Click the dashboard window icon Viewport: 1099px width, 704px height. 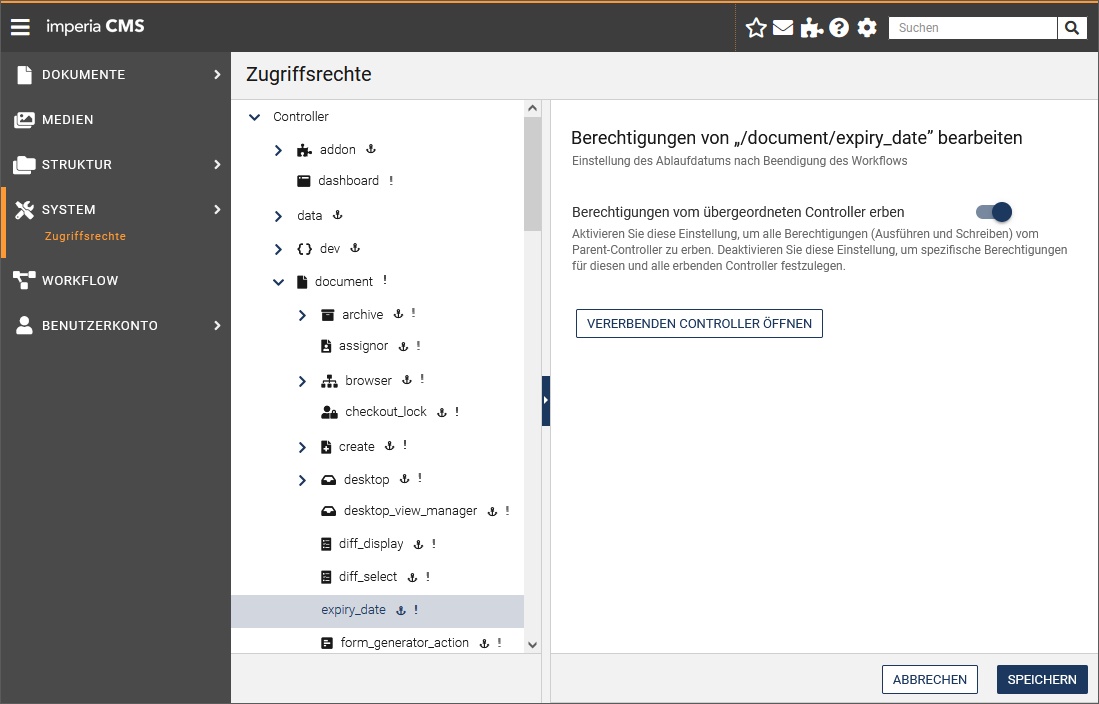[x=303, y=181]
